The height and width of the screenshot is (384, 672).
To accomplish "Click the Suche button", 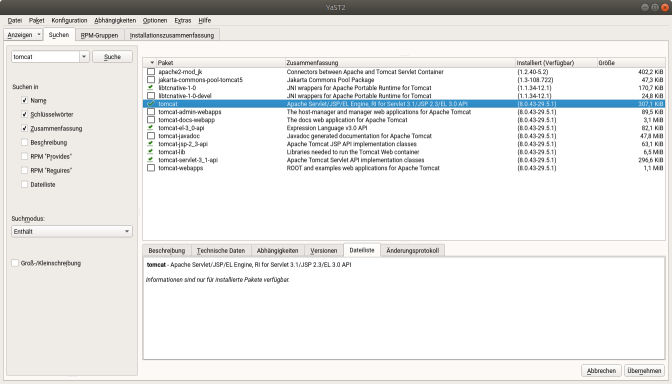I will (112, 57).
